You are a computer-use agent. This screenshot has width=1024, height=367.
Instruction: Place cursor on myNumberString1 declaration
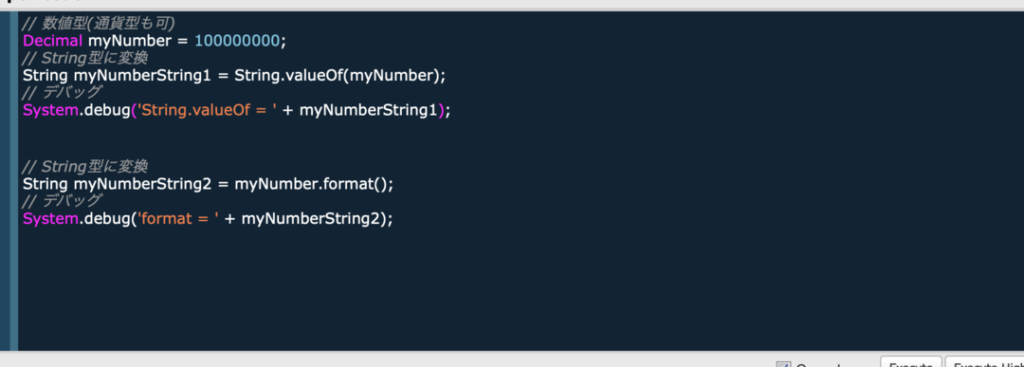coord(142,76)
